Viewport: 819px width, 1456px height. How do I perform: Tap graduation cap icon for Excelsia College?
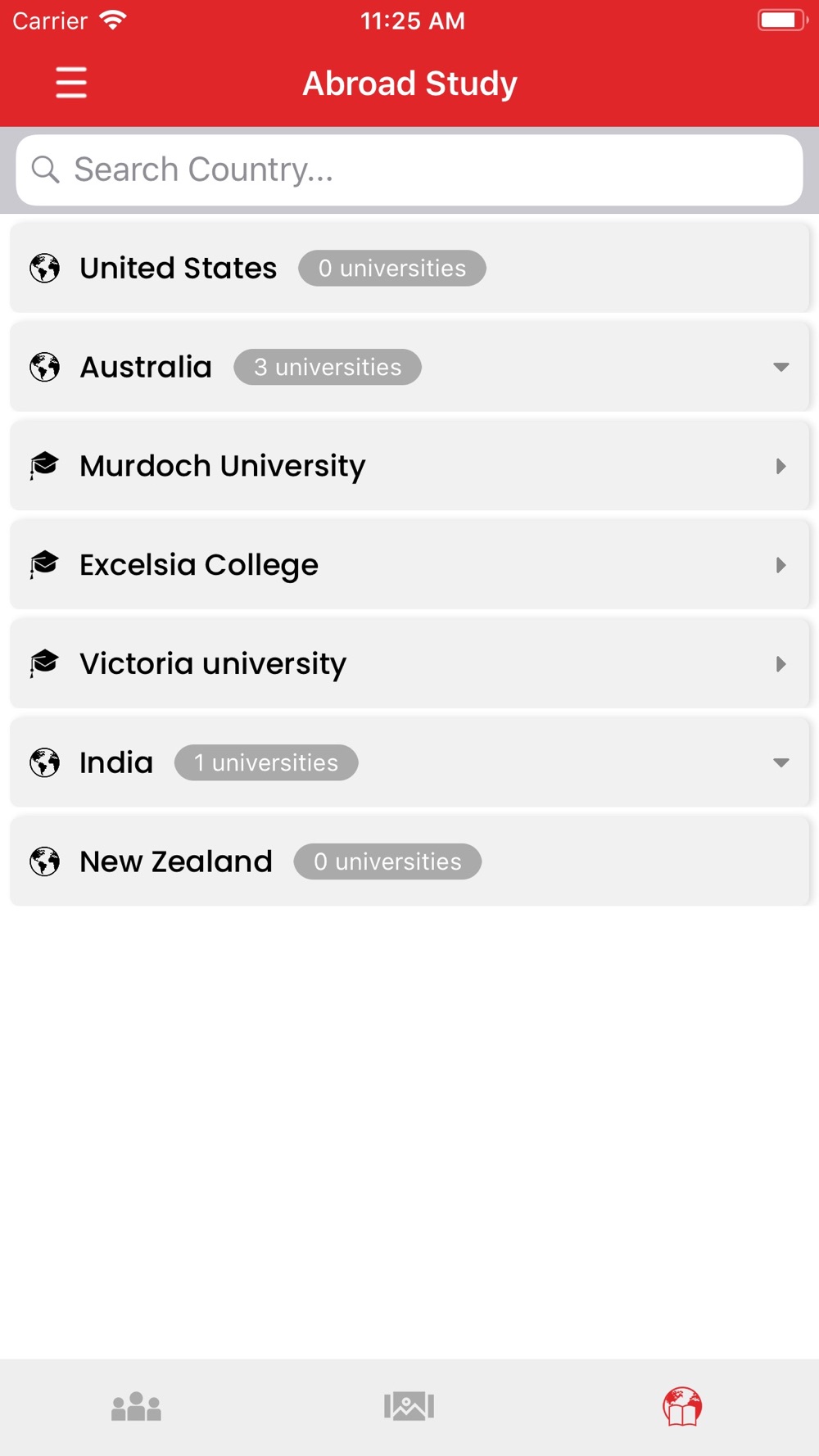click(x=44, y=564)
